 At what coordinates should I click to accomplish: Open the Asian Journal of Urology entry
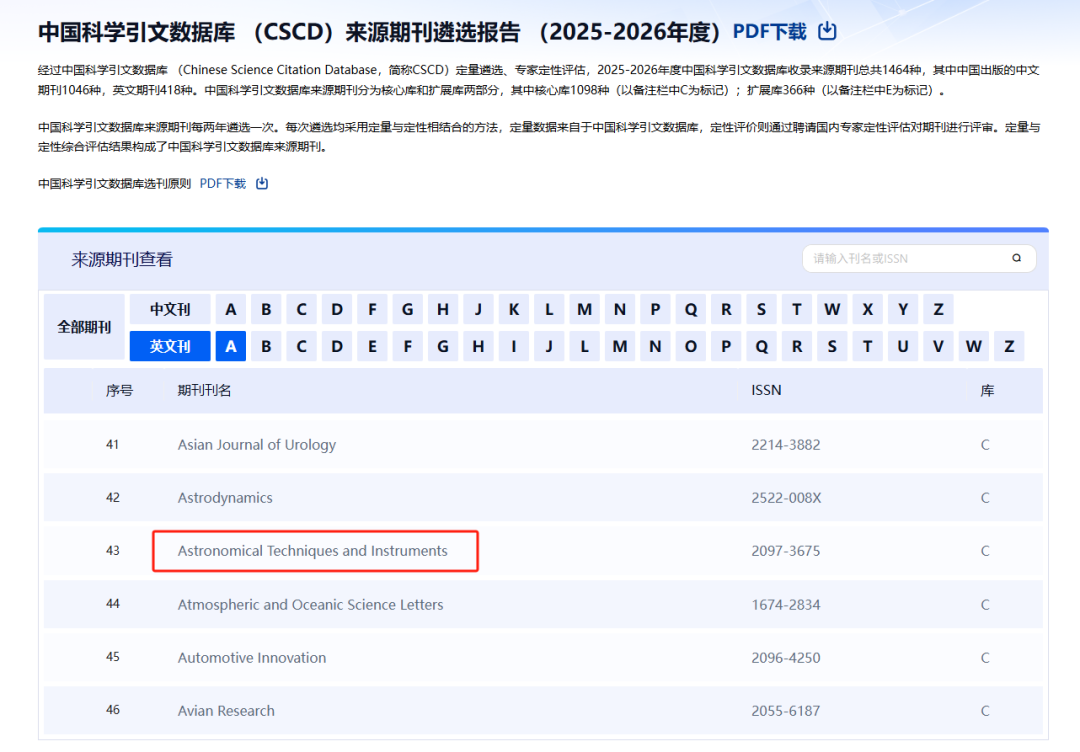click(x=256, y=445)
